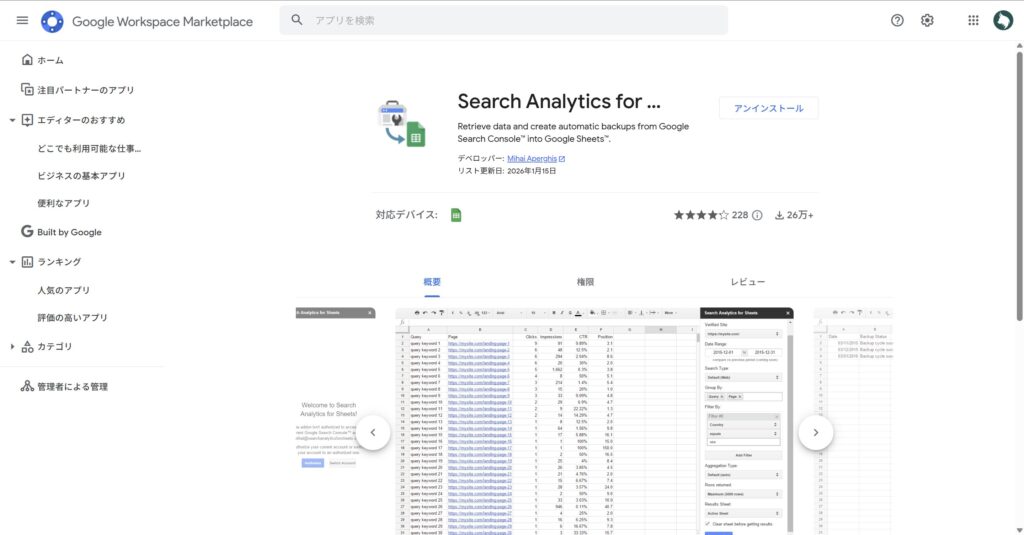The height and width of the screenshot is (535, 1024).
Task: Open the account profile avatar
Action: point(1003,20)
